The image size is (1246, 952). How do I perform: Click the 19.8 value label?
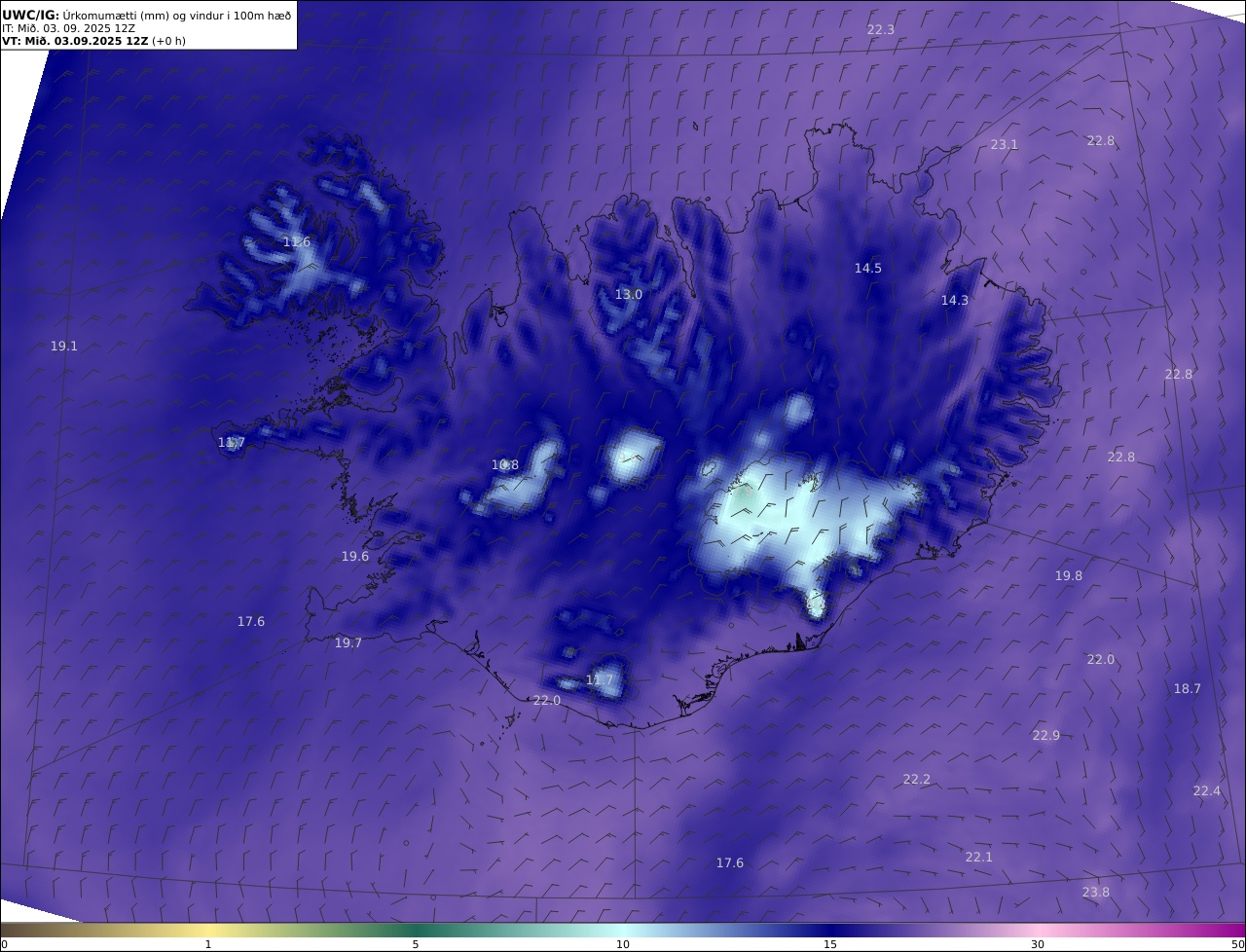(x=1068, y=576)
